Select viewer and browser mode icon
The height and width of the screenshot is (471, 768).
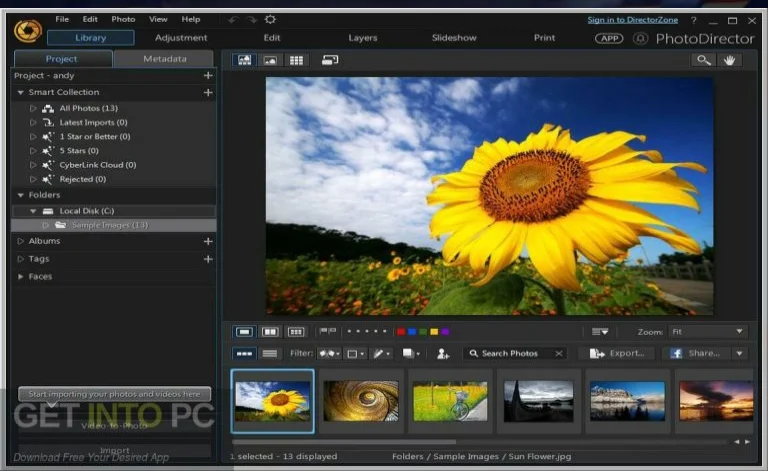click(x=244, y=60)
